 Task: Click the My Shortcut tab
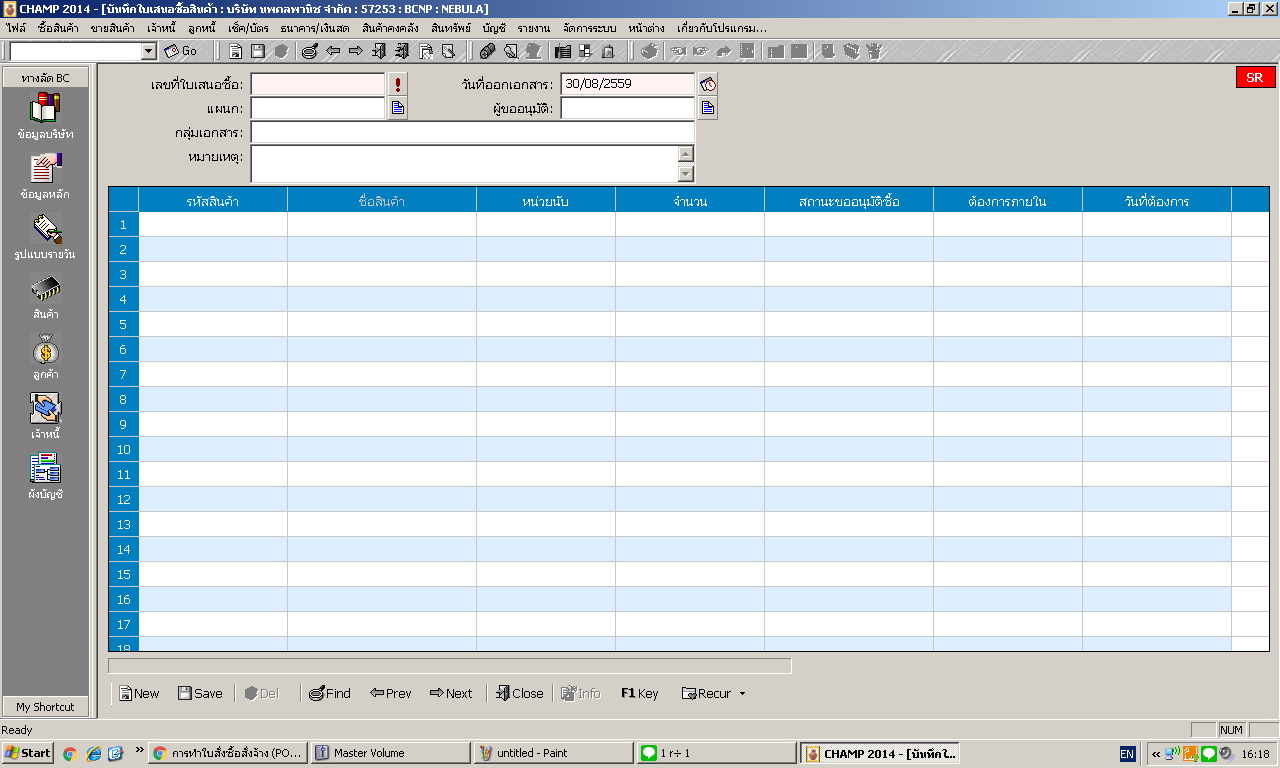[45, 706]
